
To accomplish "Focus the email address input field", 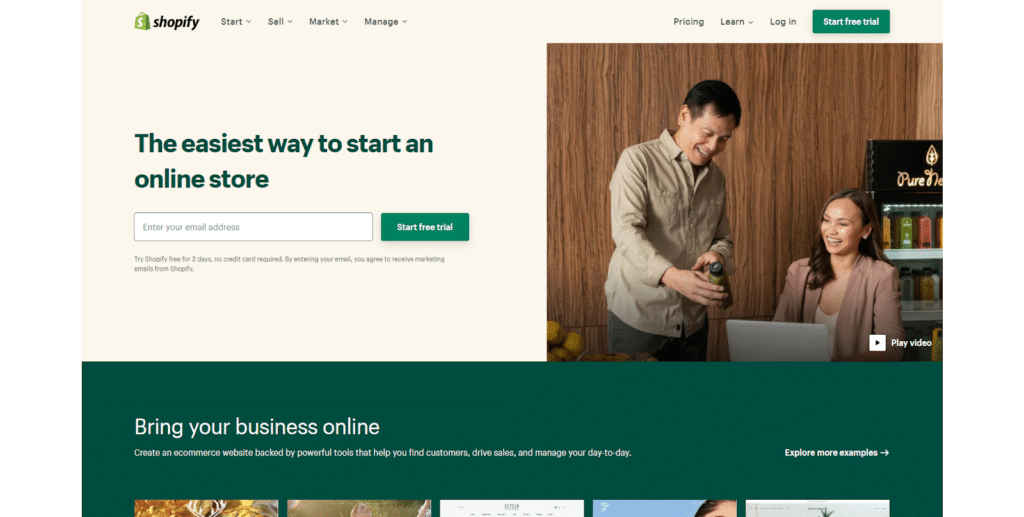I will pos(253,227).
